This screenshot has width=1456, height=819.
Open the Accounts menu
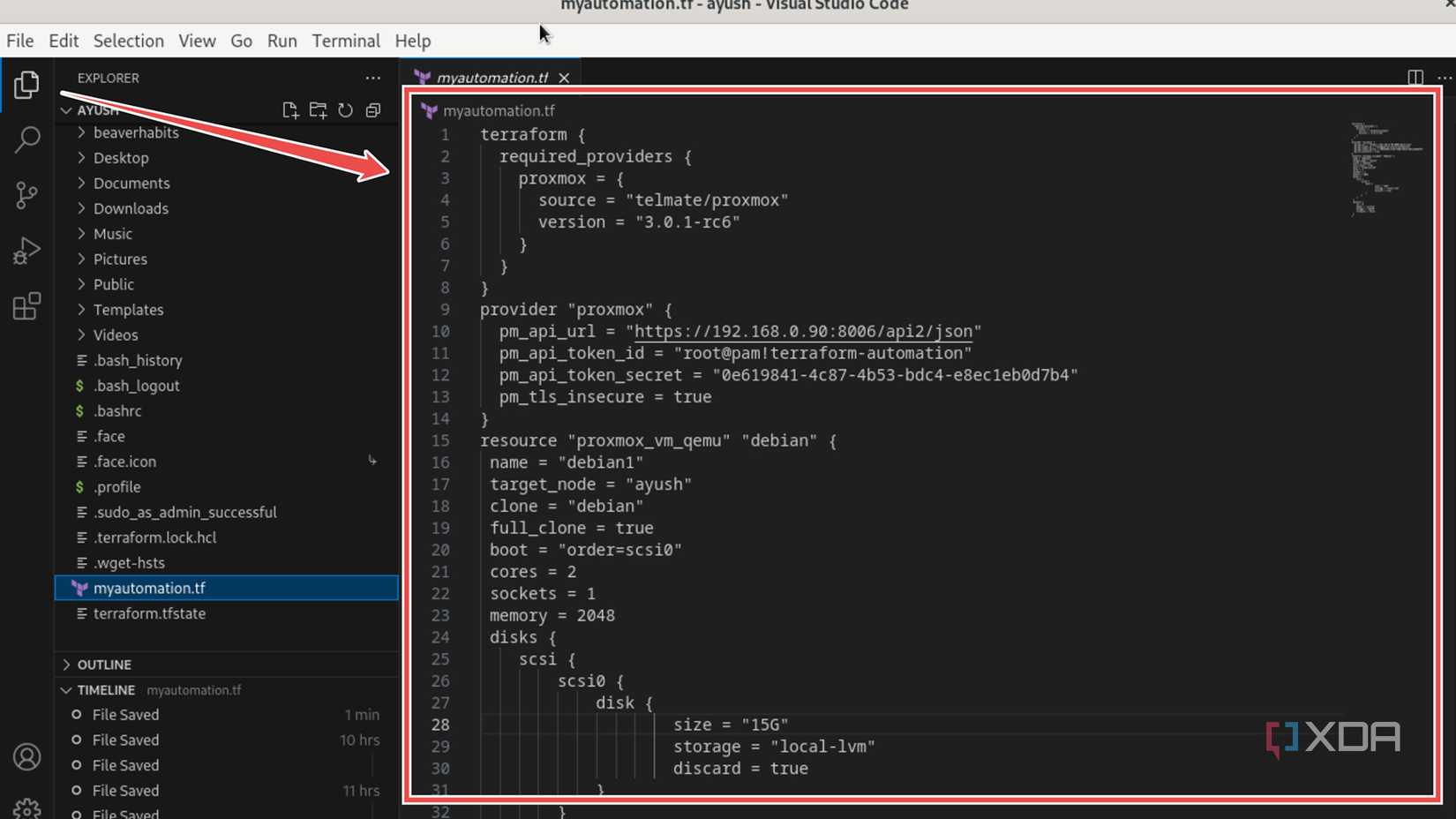pos(27,756)
